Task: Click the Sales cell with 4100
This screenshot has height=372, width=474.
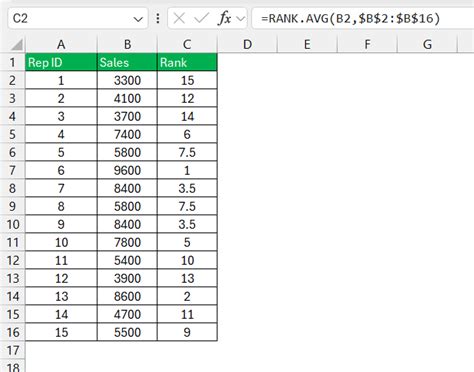Action: (127, 98)
